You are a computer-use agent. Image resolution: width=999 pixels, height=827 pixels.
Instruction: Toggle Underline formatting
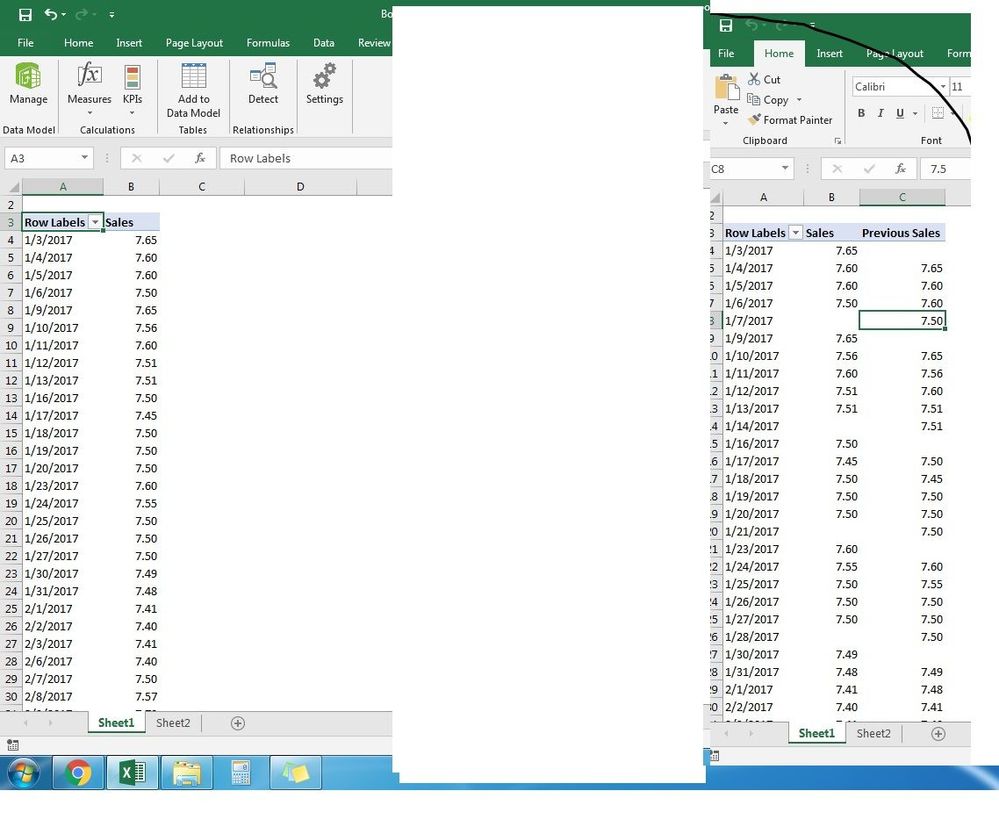click(x=900, y=113)
